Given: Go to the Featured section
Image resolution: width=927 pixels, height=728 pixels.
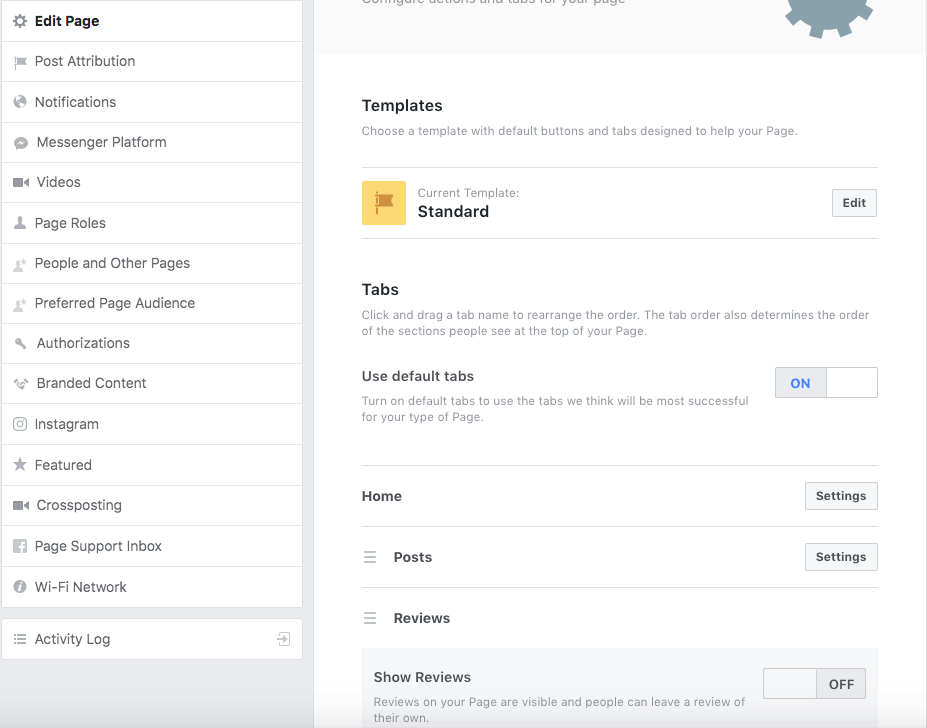Looking at the screenshot, I should pyautogui.click(x=152, y=465).
